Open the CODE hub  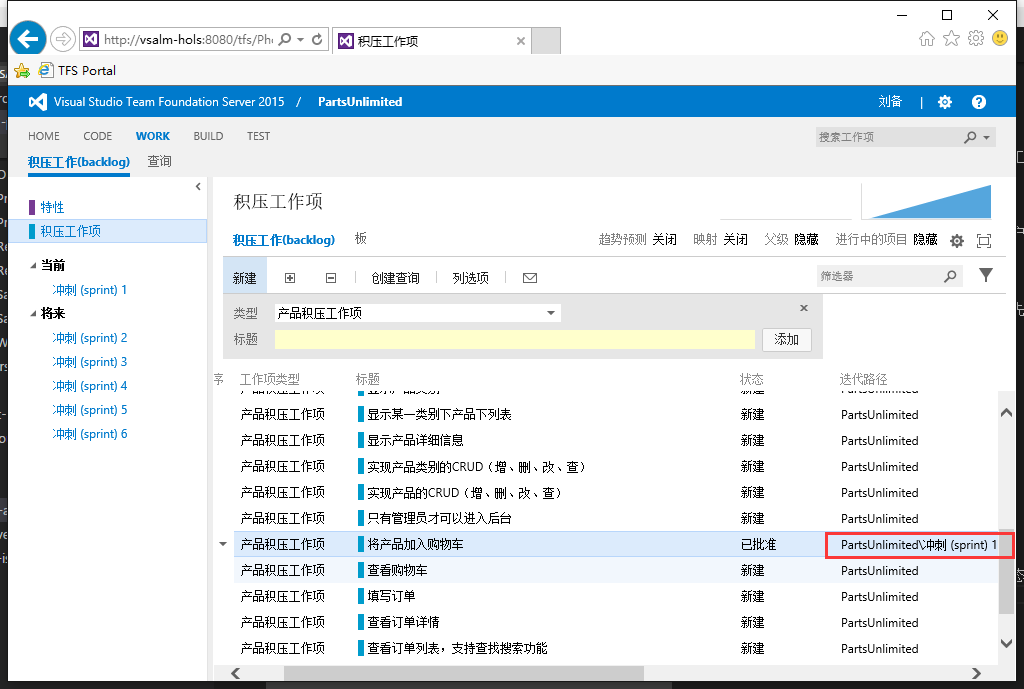(x=97, y=136)
